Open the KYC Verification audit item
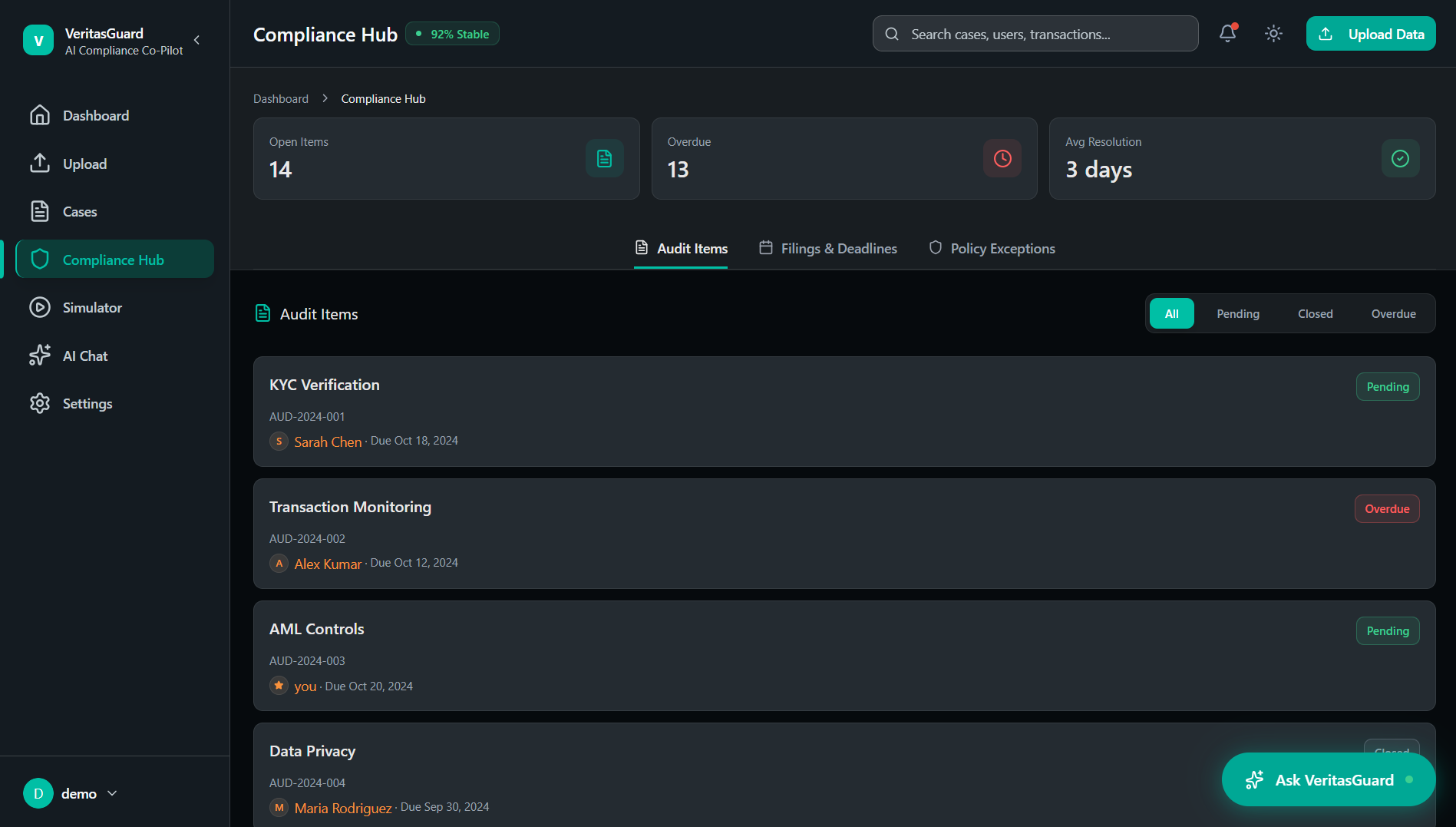1456x827 pixels. point(844,412)
